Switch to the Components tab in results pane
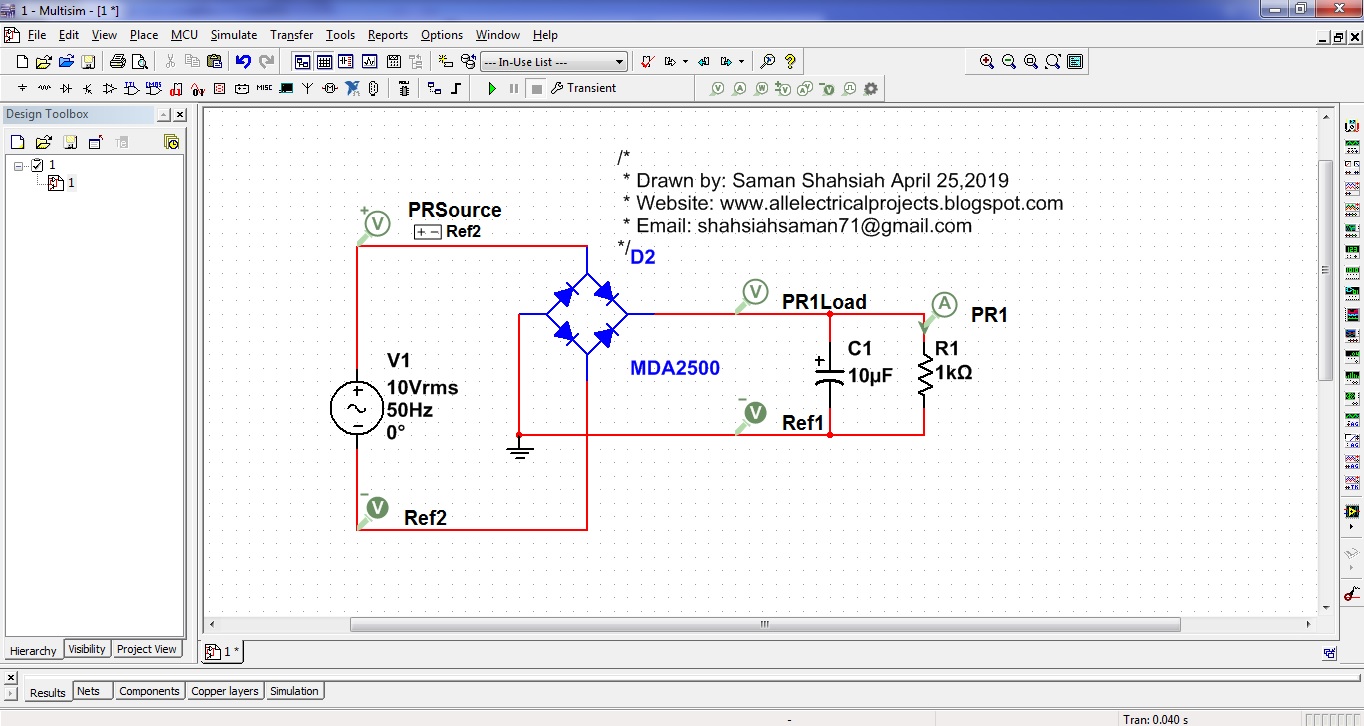The height and width of the screenshot is (726, 1364). point(149,690)
